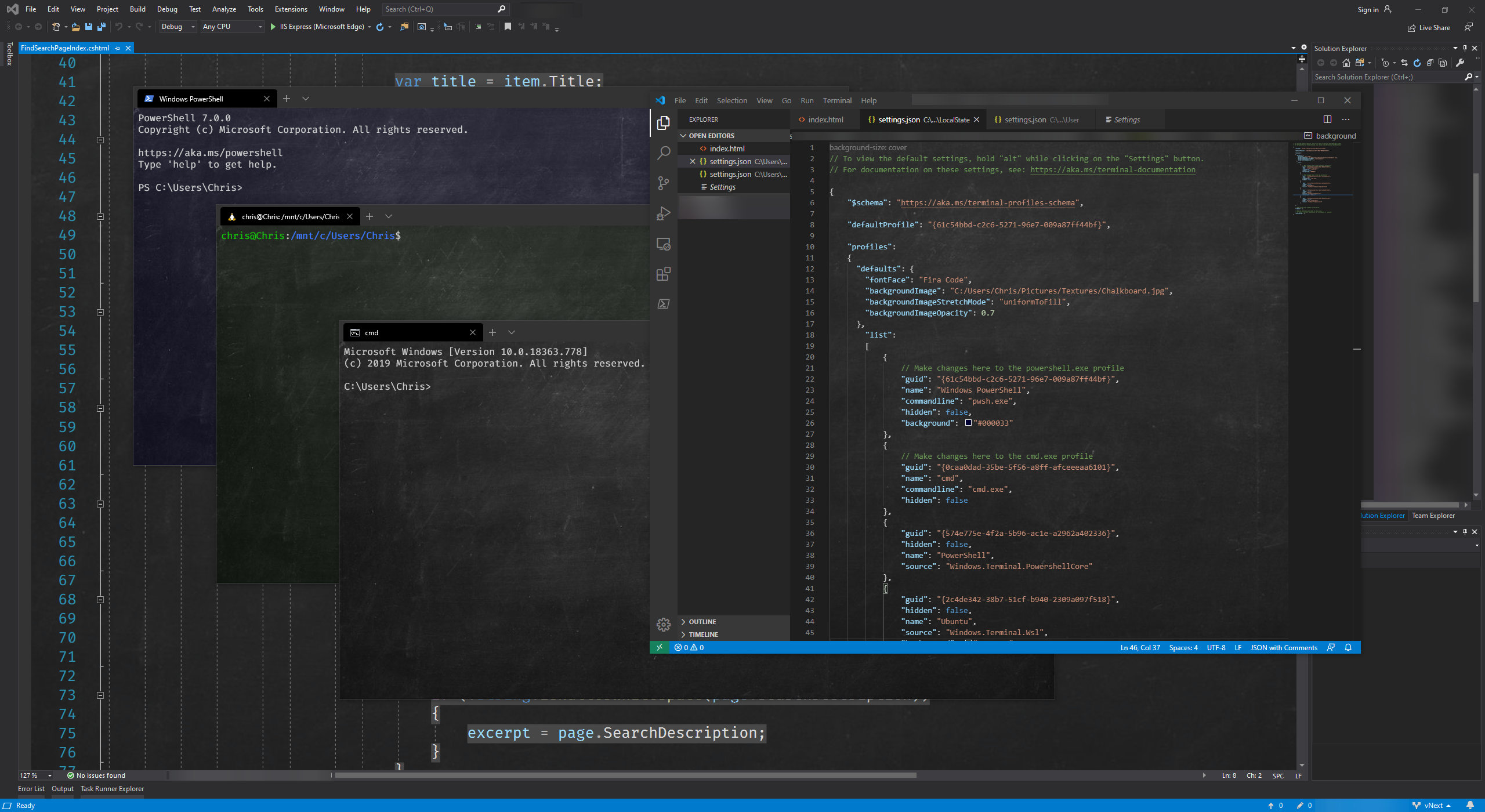1485x812 pixels.
Task: Open Solution Explorer search options dropdown
Action: (x=1477, y=77)
